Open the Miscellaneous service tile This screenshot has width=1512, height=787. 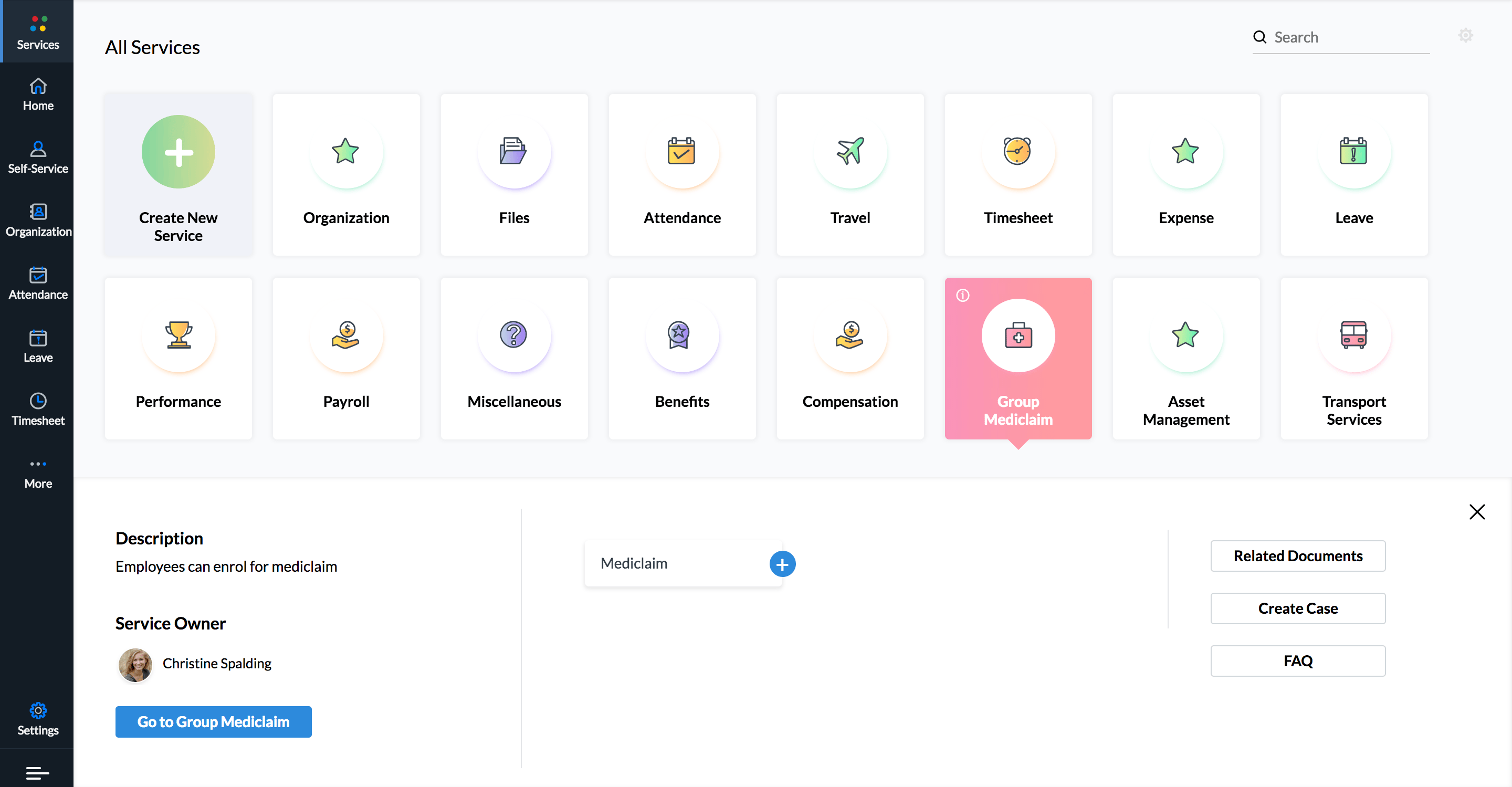(x=513, y=358)
